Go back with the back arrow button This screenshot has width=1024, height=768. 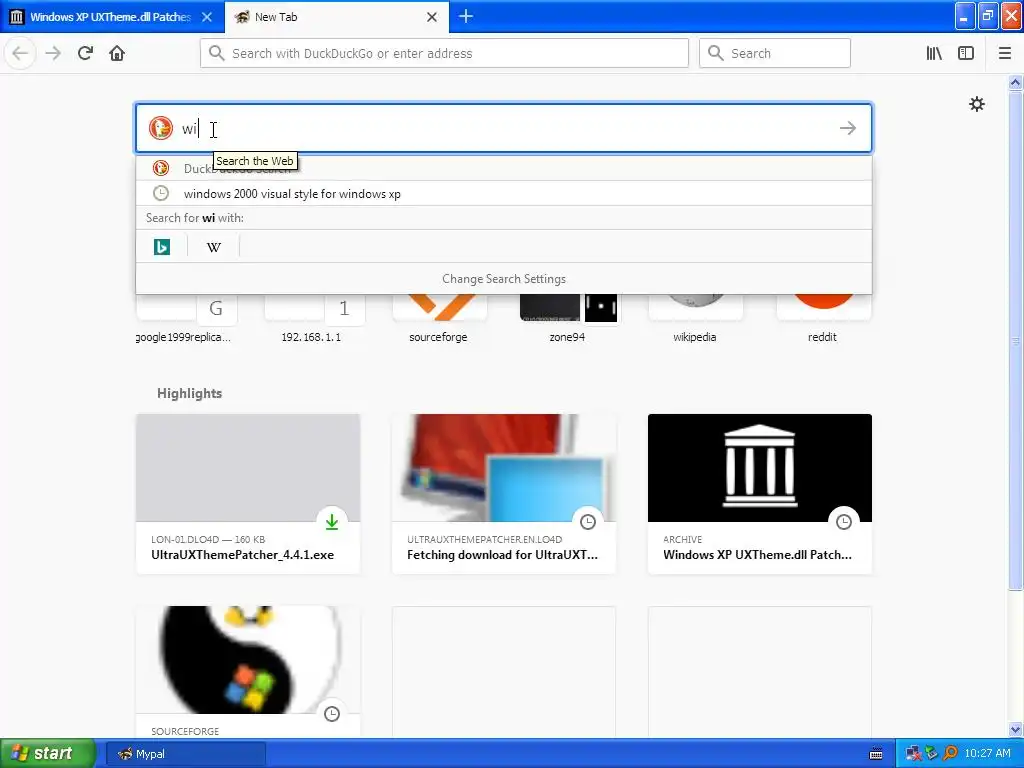(20, 54)
